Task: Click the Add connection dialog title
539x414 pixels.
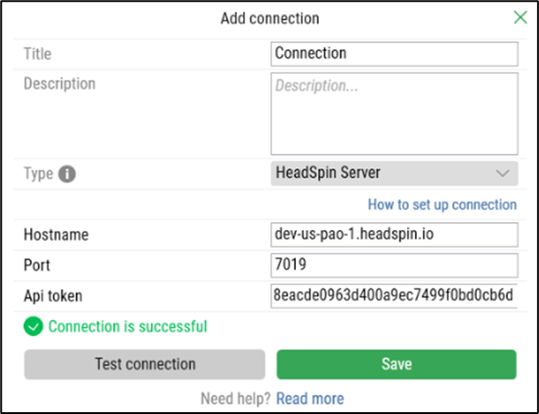Action: point(270,18)
